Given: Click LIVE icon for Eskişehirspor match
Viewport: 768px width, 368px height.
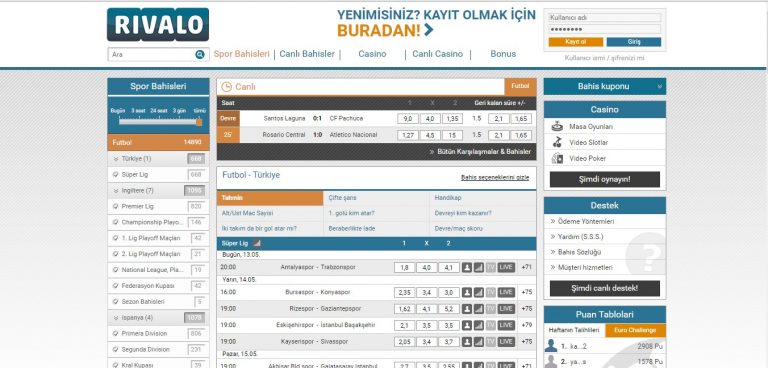Looking at the screenshot, I should coord(506,325).
